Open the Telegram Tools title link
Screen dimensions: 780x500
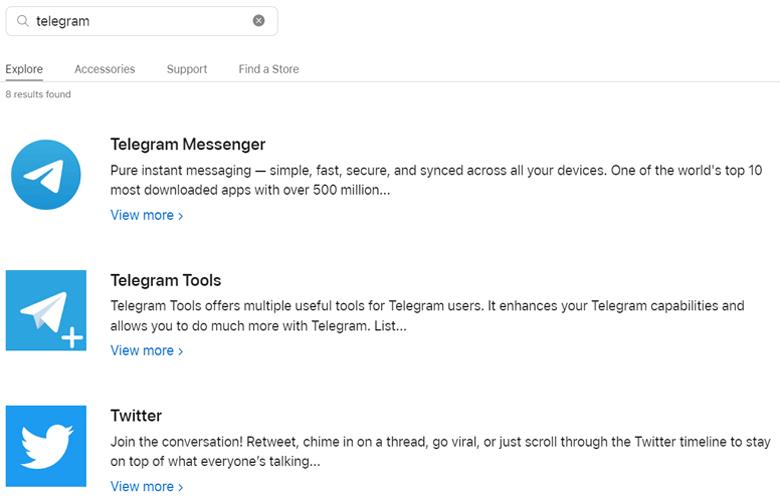click(x=166, y=280)
